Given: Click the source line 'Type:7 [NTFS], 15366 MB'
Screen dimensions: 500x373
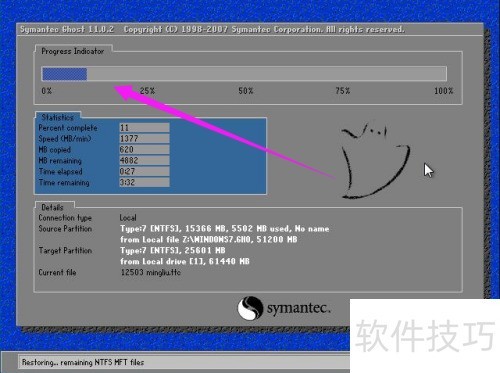Looking at the screenshot, I should tap(225, 229).
